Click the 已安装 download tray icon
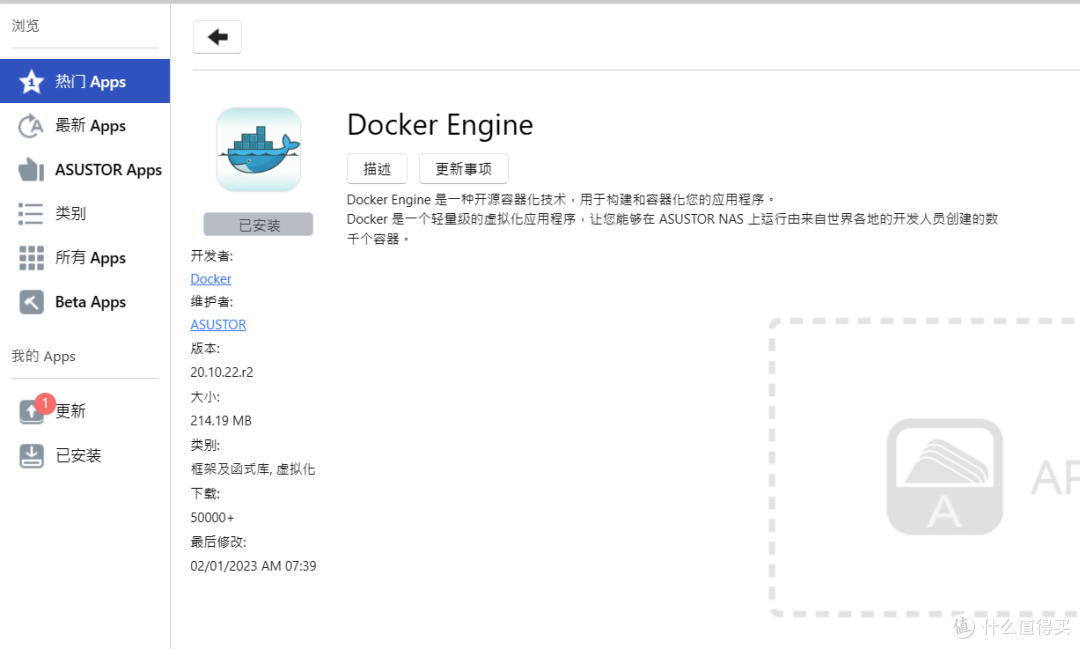This screenshot has height=649, width=1080. tap(31, 455)
